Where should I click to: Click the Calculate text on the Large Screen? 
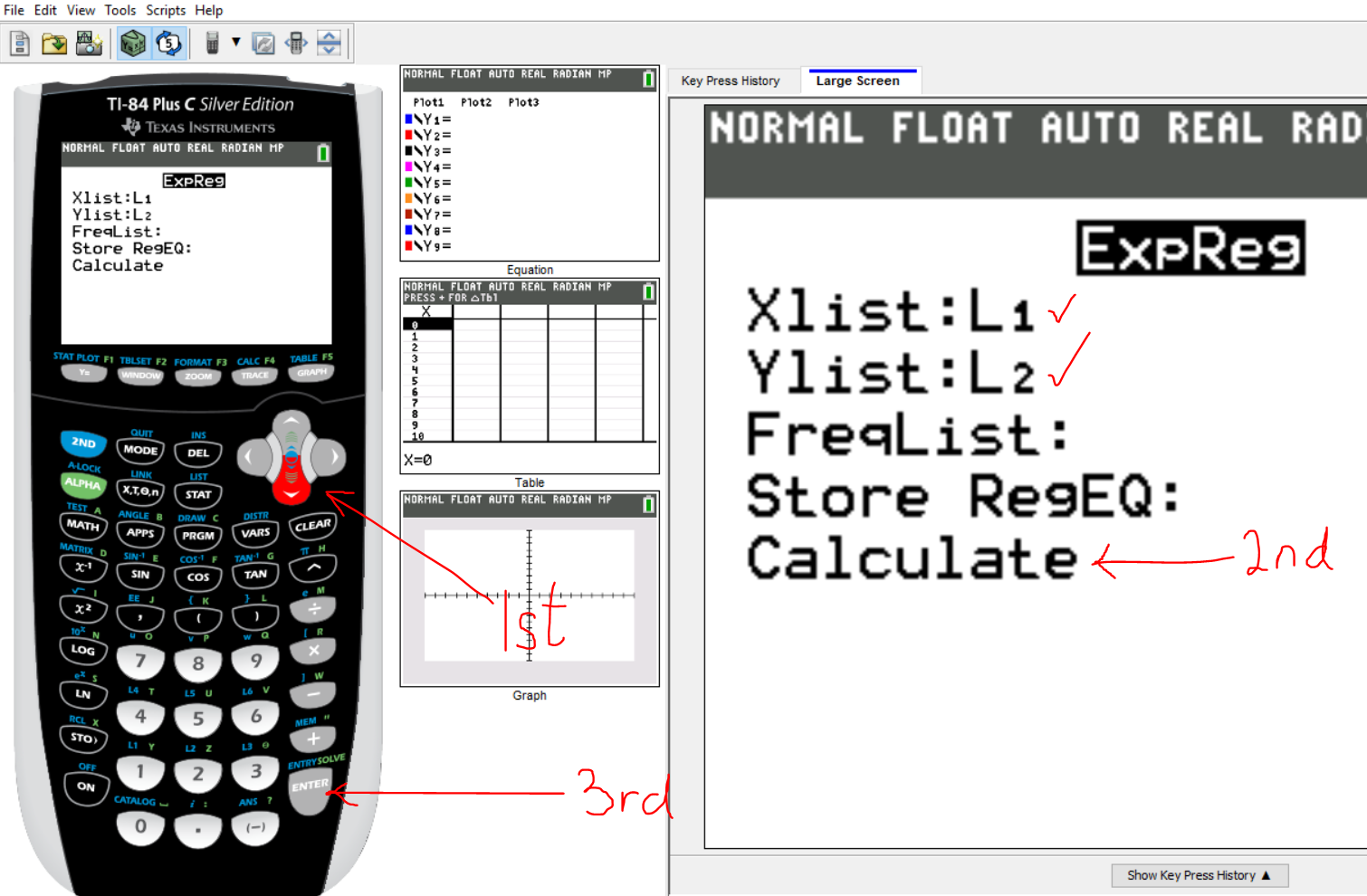point(912,558)
